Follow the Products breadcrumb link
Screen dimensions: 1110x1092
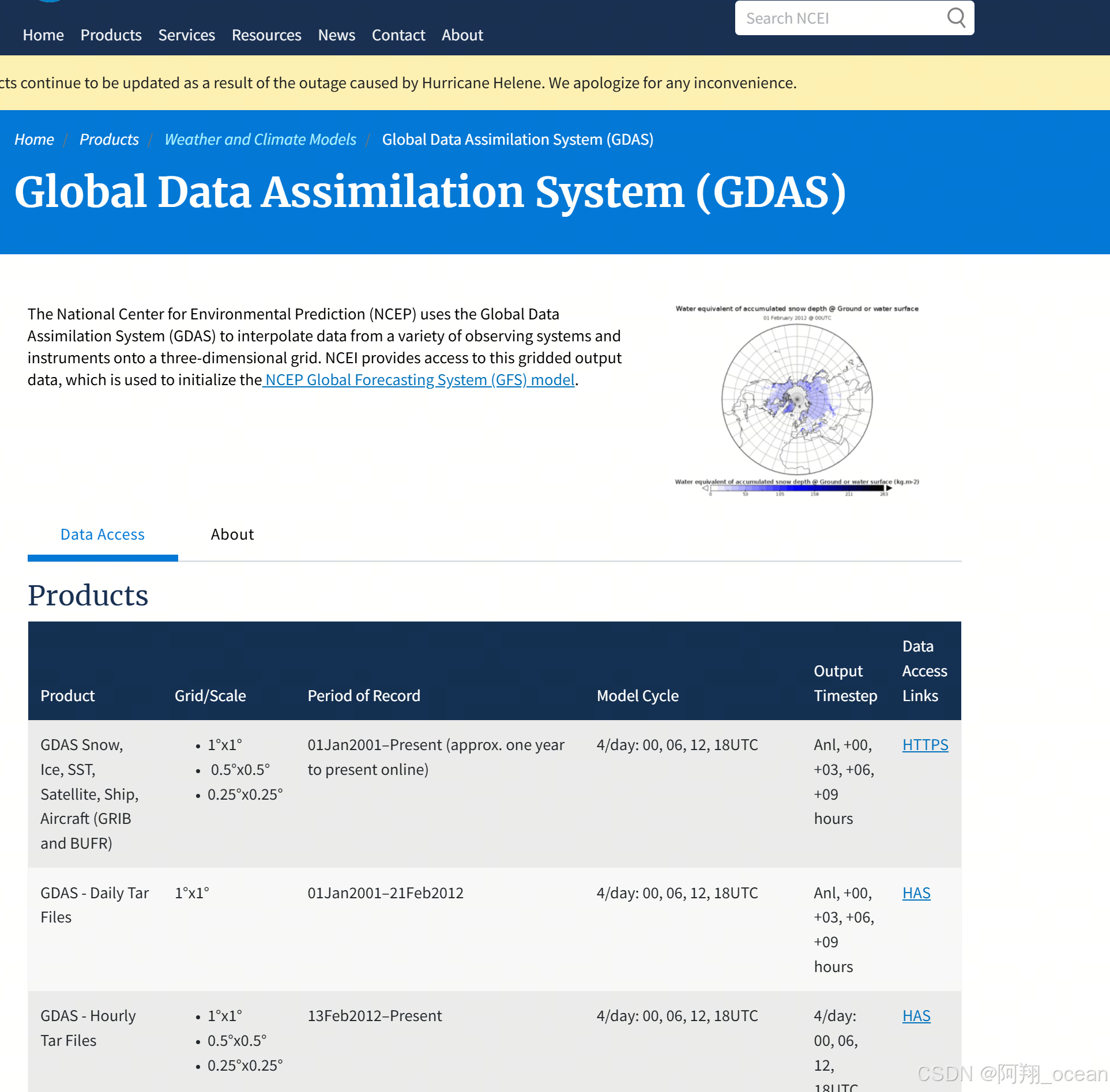(109, 140)
